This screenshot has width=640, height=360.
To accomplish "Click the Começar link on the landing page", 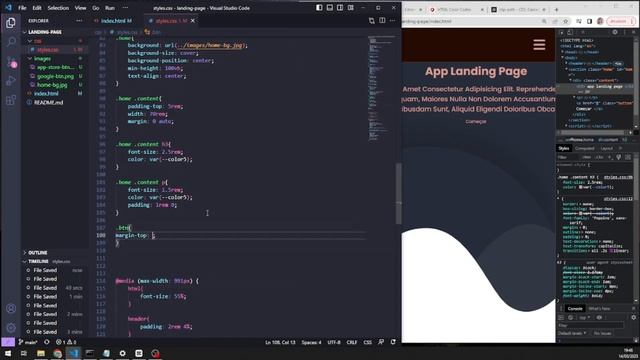I will tap(476, 121).
